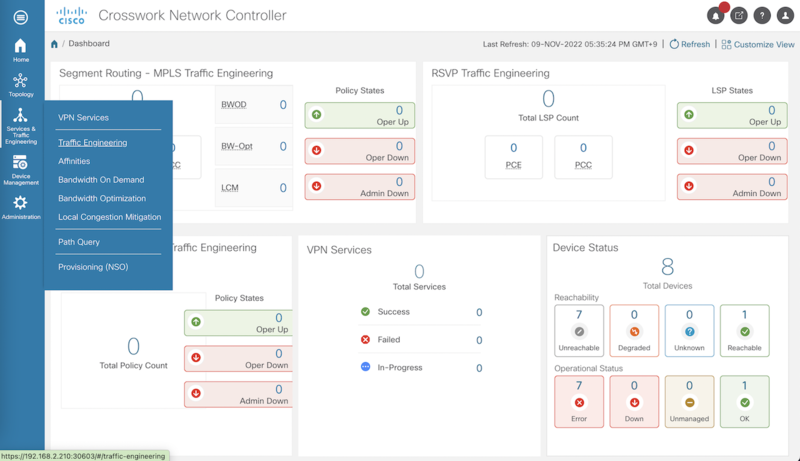Select Path Query from the menu

click(79, 242)
